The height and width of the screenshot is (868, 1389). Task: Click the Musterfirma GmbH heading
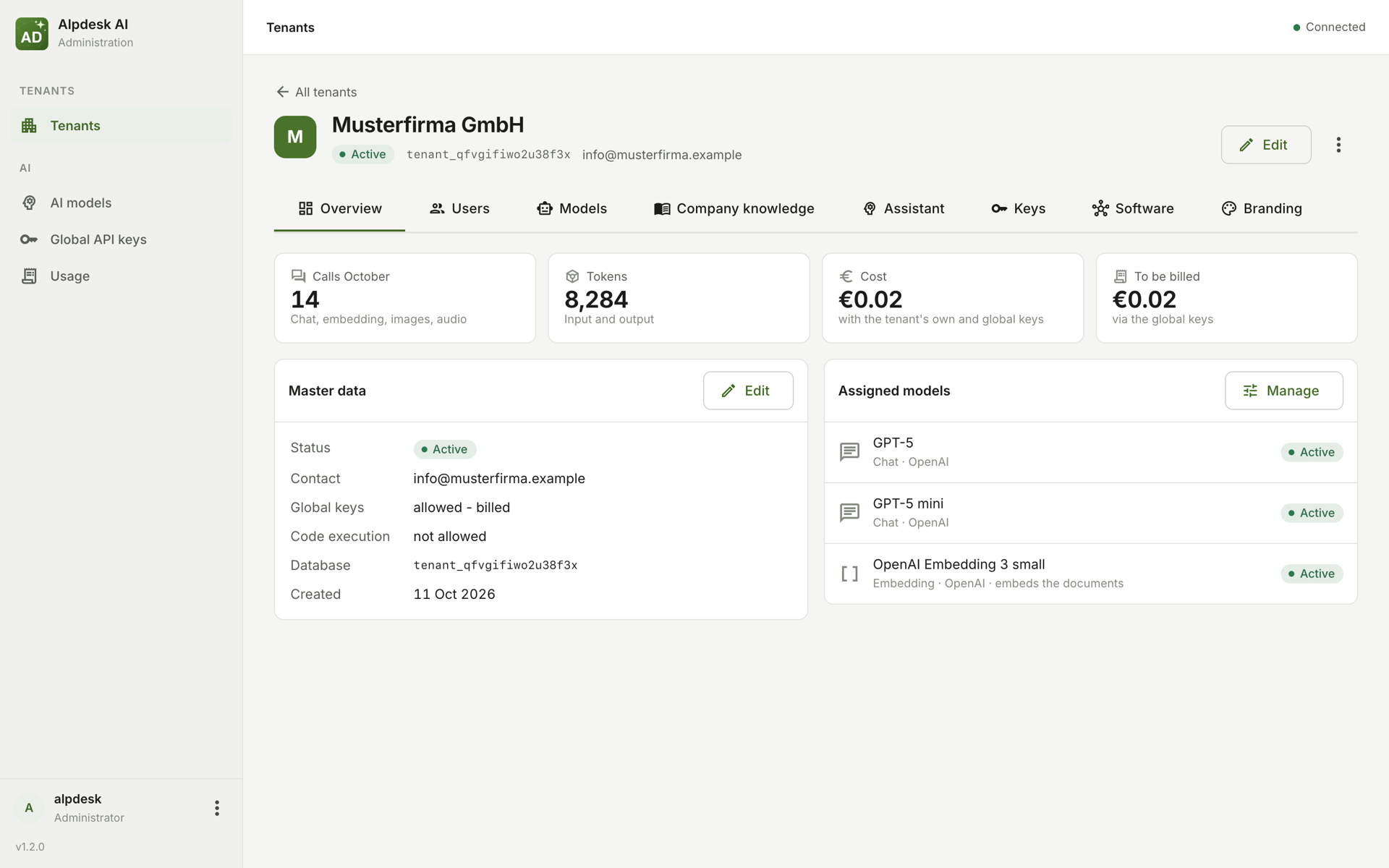(x=428, y=125)
